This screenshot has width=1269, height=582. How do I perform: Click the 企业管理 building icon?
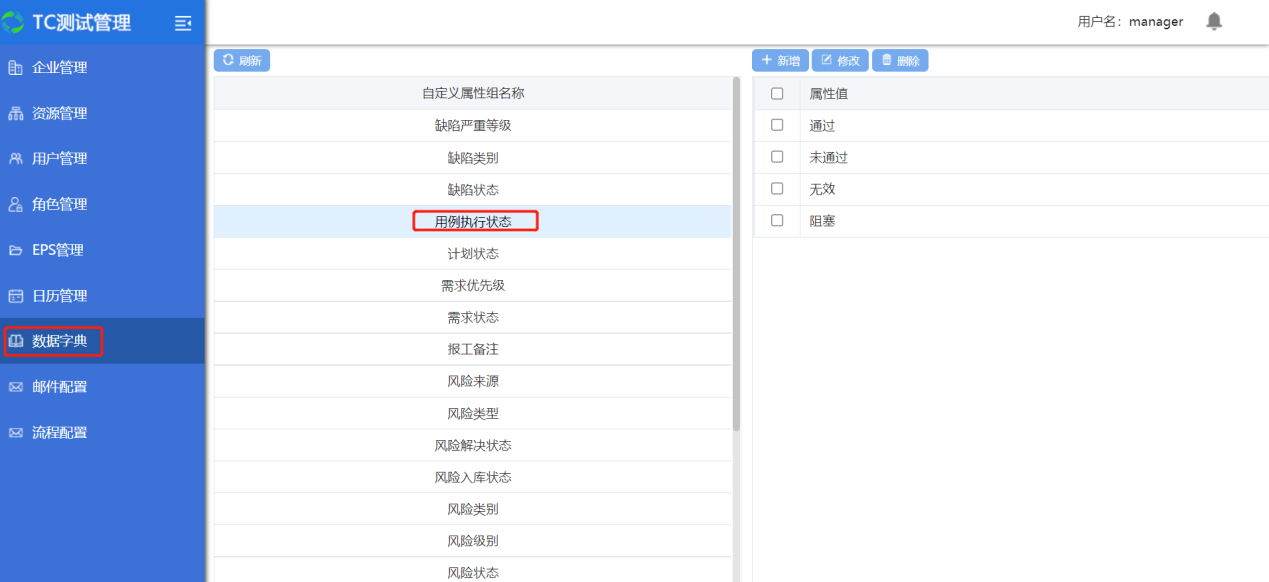tap(15, 68)
